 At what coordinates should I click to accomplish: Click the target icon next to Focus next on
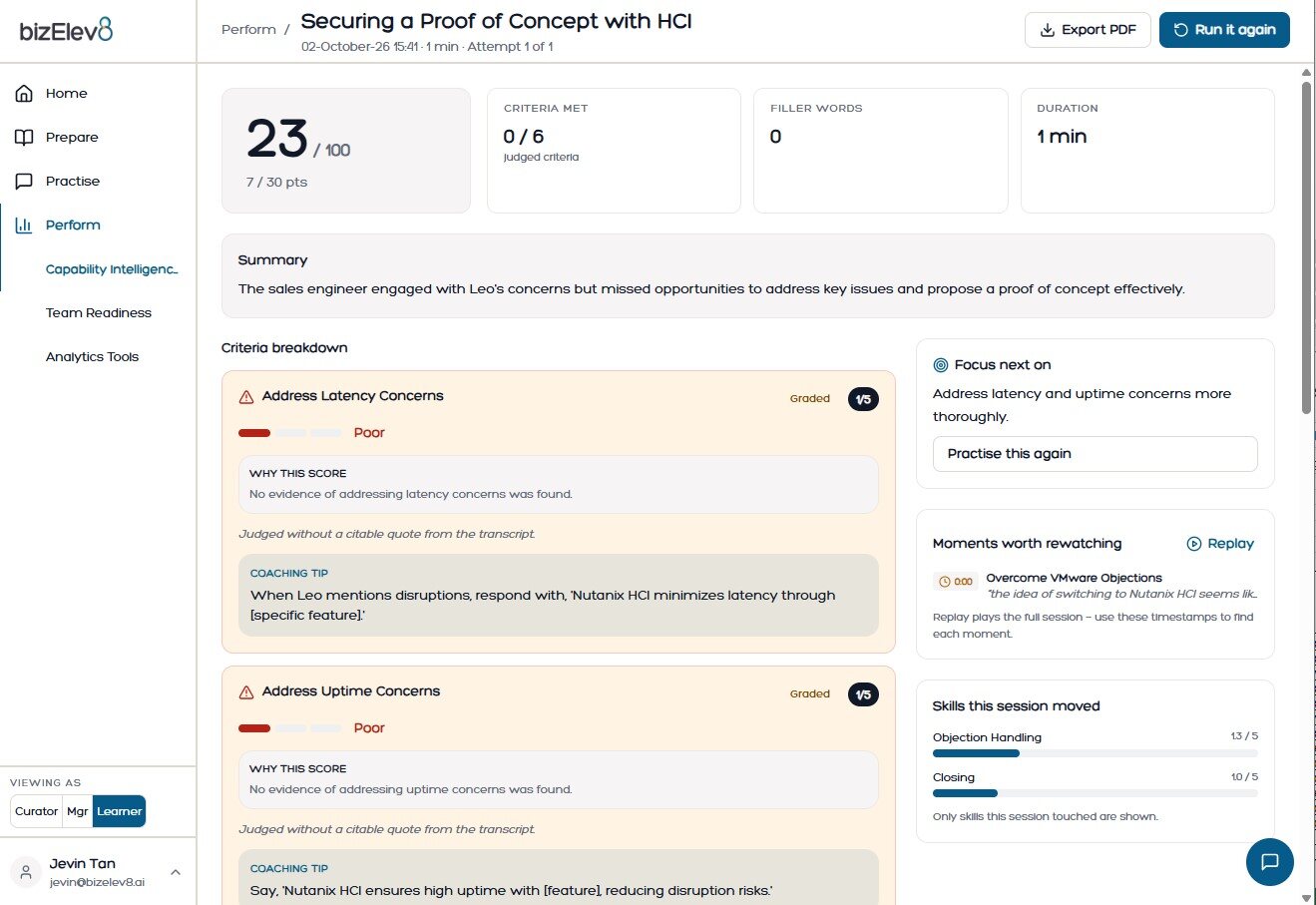point(940,365)
